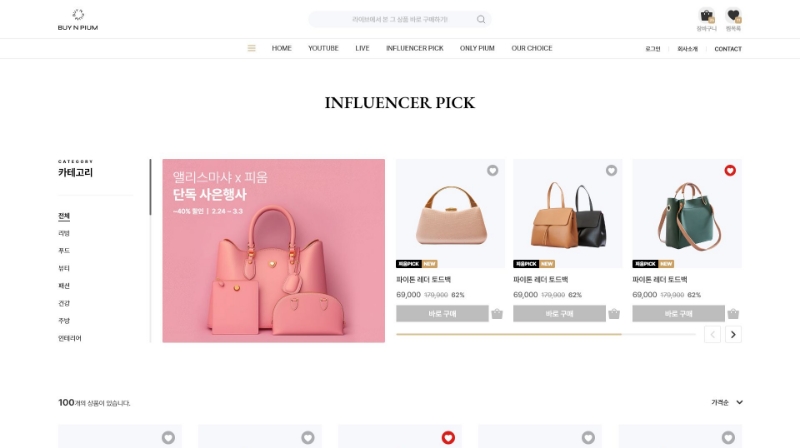Open the INFLUENCER PICK menu item

pos(415,48)
